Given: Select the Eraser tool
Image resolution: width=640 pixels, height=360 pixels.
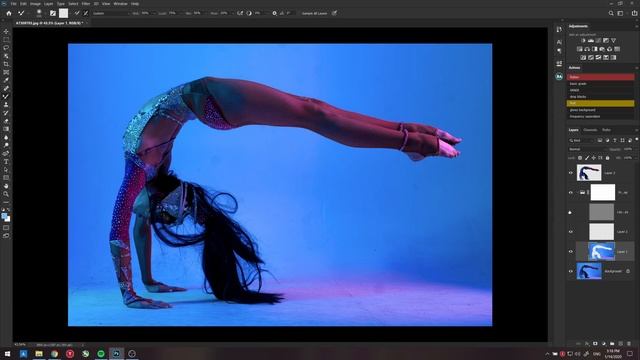Looking at the screenshot, I should (6, 121).
